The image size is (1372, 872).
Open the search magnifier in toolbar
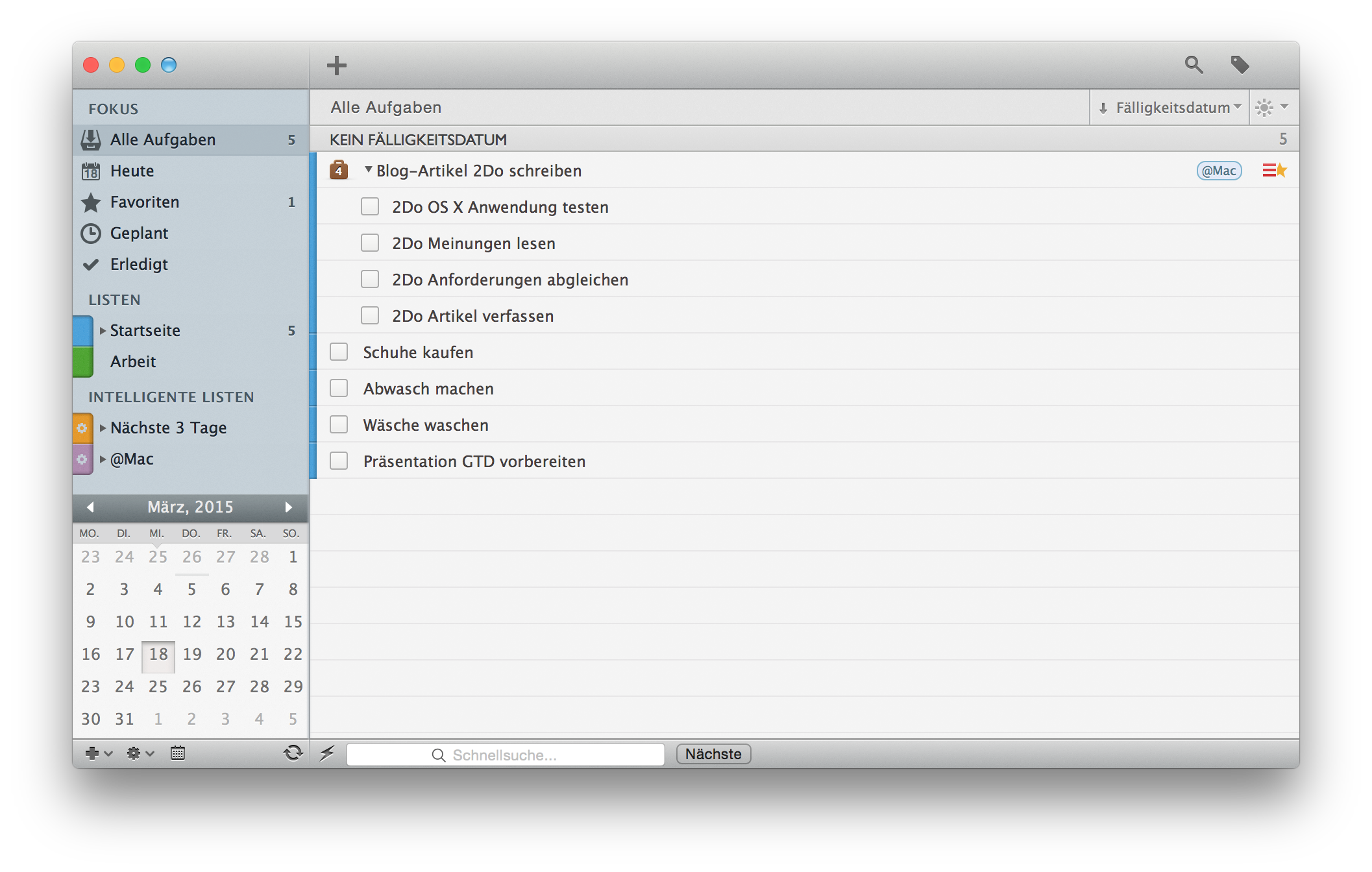pyautogui.click(x=1194, y=64)
